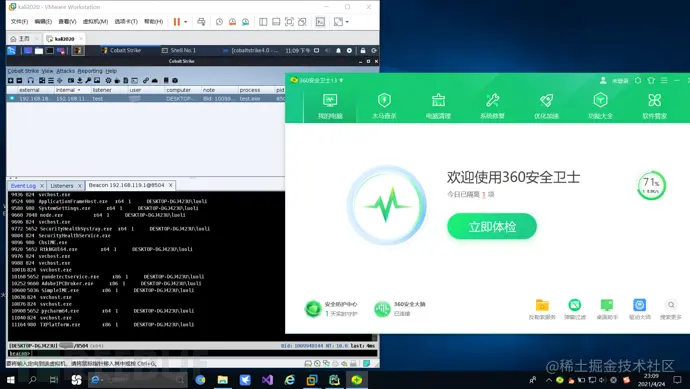The height and width of the screenshot is (389, 690).
Task: Click the chain link icon in Cobalt Strike toolbar
Action: click(146, 81)
